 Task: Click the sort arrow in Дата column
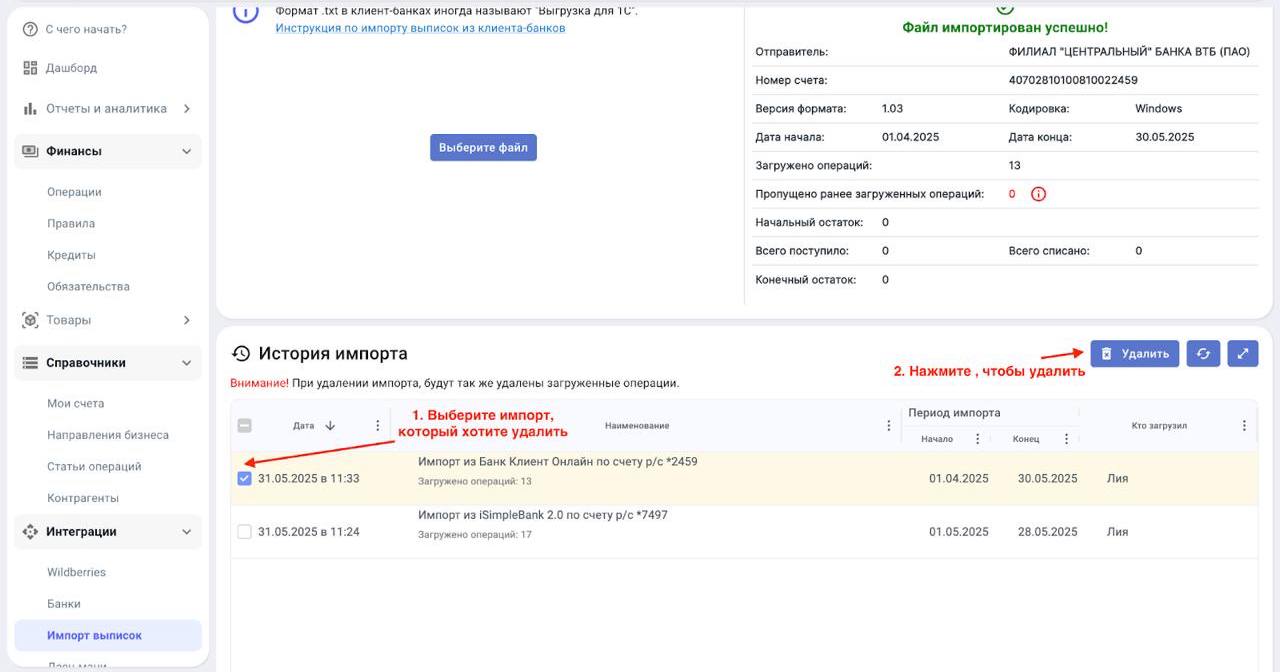tap(330, 426)
